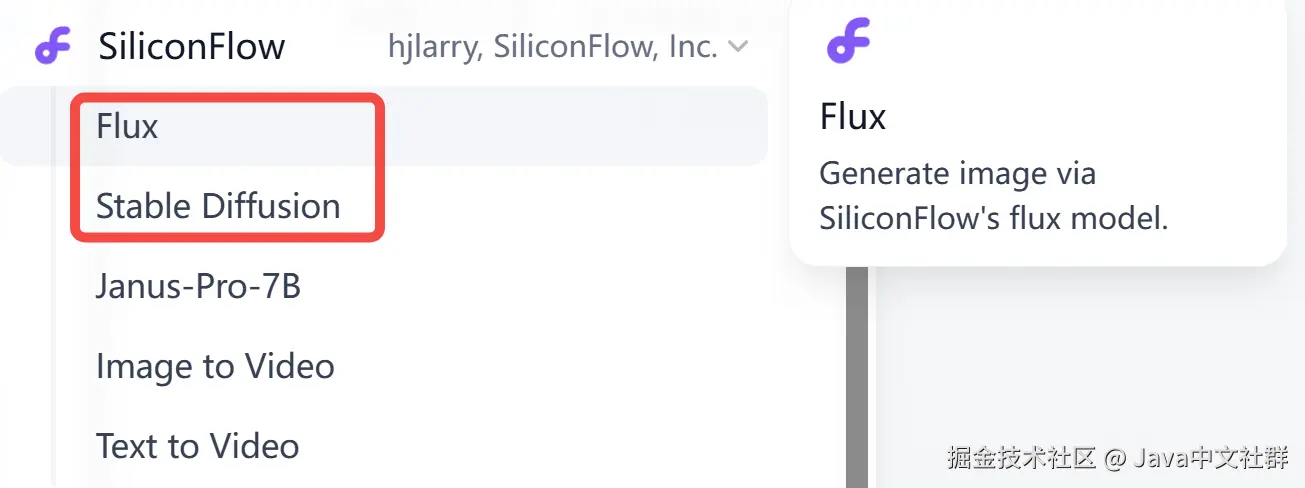Click the Flux title in the preview card
The height and width of the screenshot is (488, 1305).
[x=853, y=117]
